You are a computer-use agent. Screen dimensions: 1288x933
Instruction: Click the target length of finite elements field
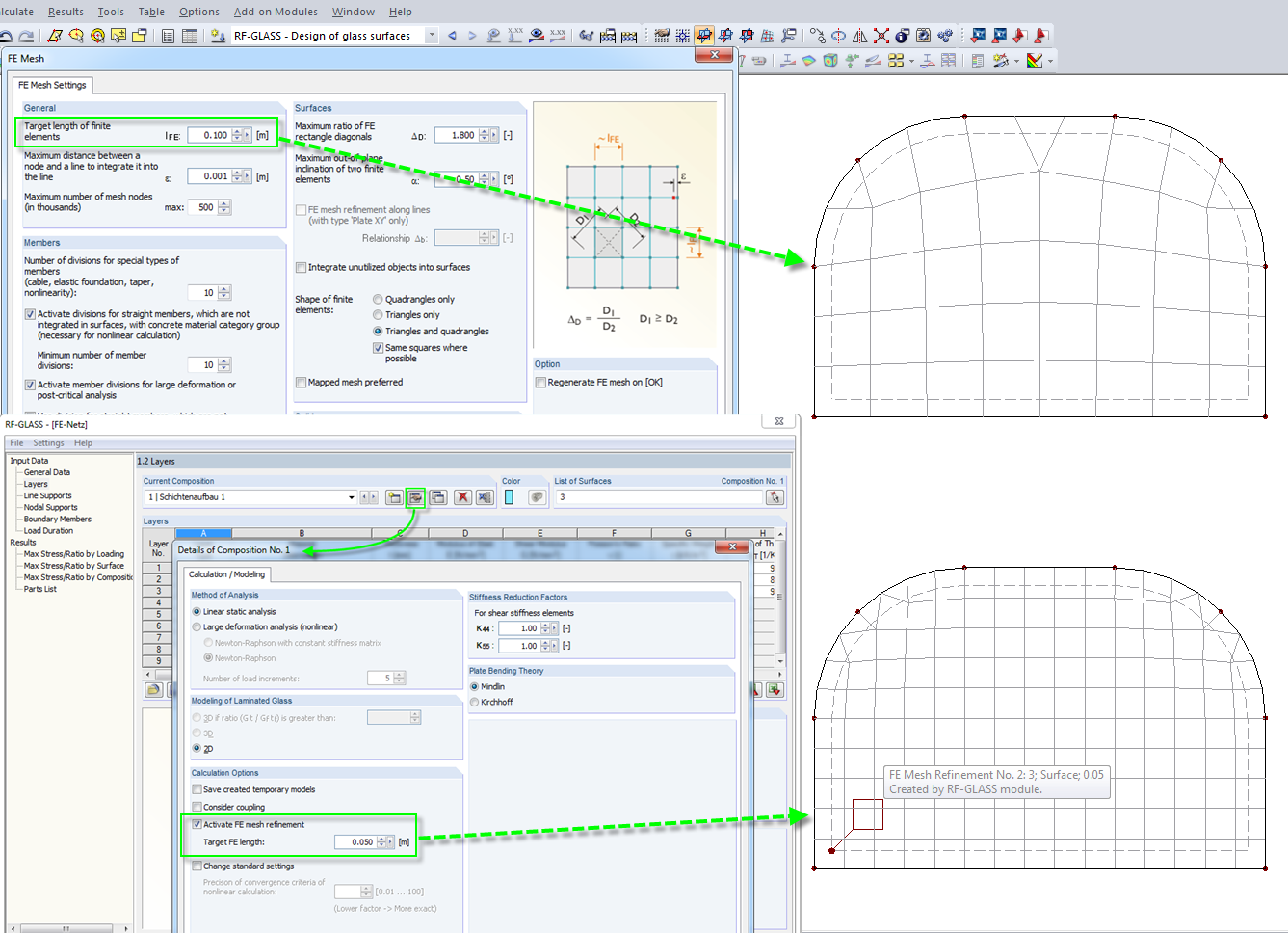coord(209,136)
